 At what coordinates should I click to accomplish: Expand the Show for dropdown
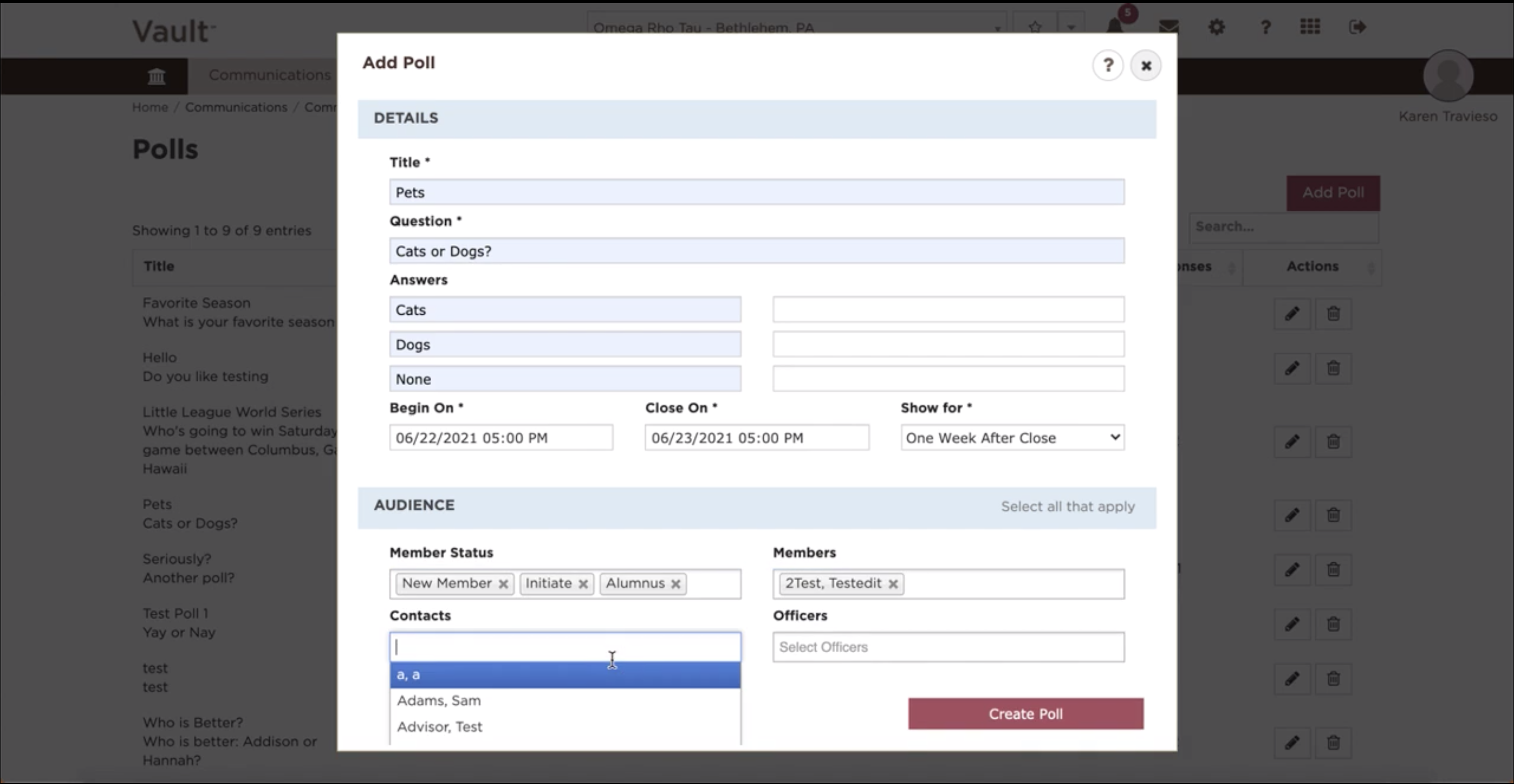(x=1012, y=438)
